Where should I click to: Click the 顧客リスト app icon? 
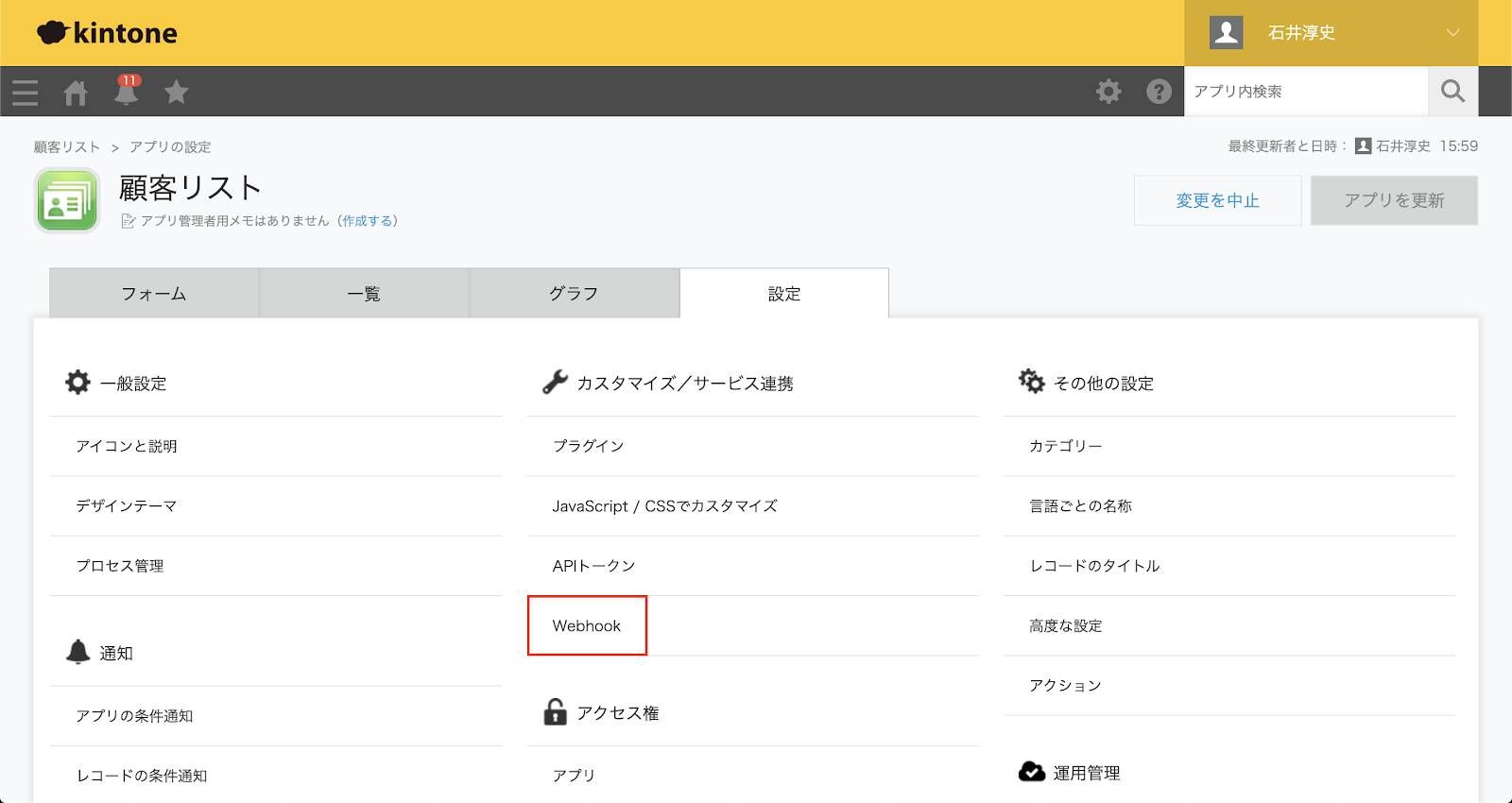67,200
